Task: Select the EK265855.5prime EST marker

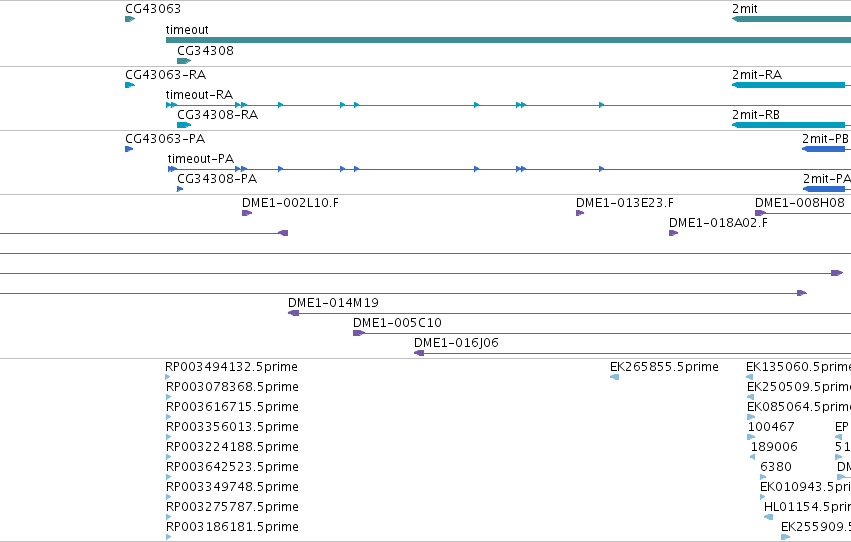Action: tap(614, 377)
